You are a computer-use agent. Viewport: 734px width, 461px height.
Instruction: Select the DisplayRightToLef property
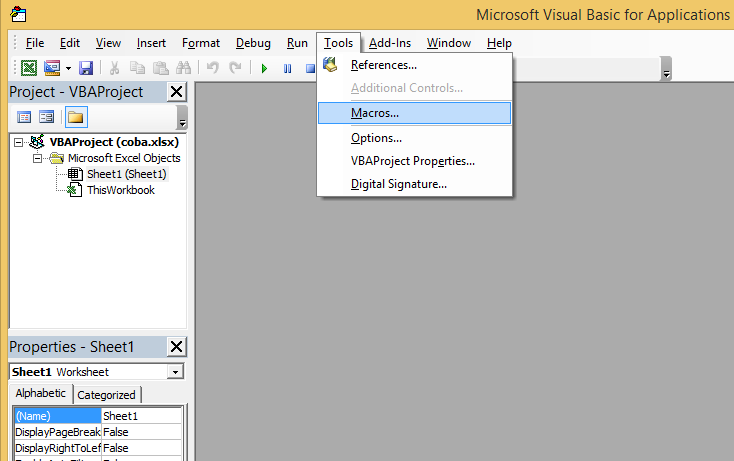pos(58,448)
